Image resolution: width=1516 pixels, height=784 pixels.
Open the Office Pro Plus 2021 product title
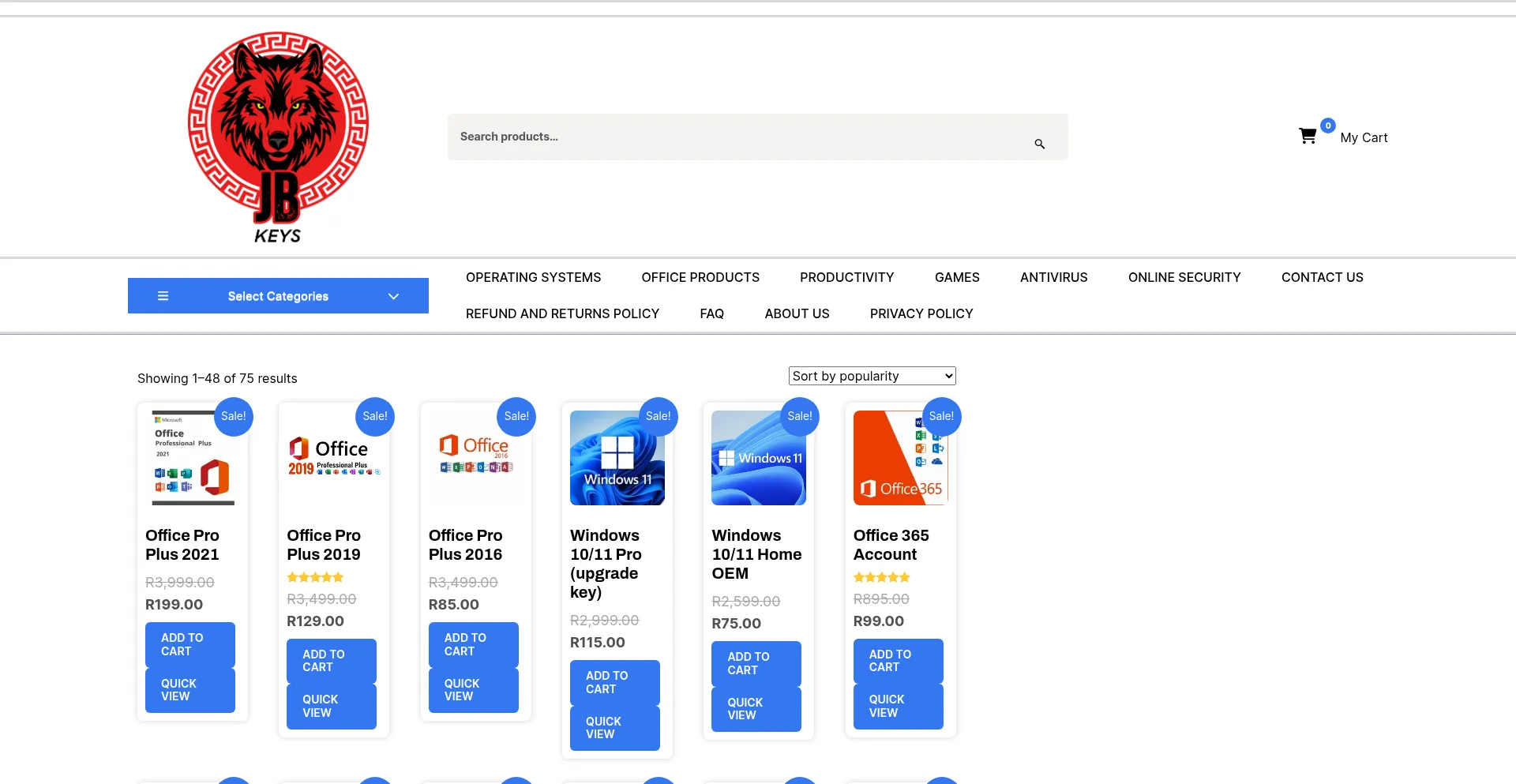[182, 545]
